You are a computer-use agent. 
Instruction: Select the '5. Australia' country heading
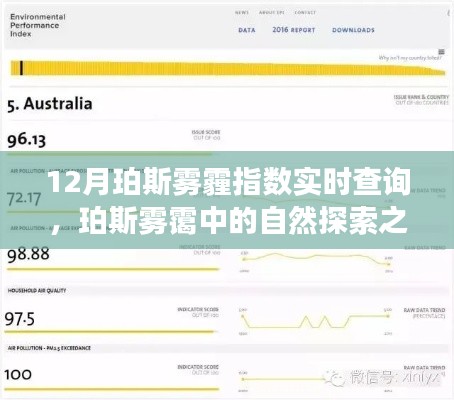tap(50, 104)
